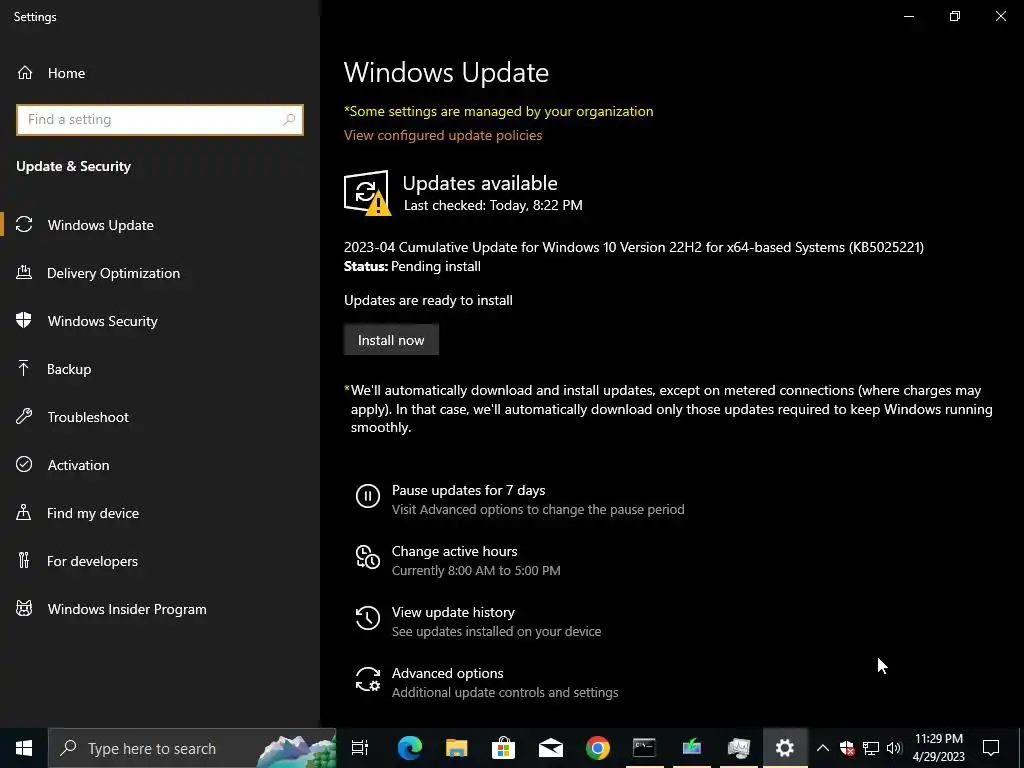Select Windows Update in the sidebar
This screenshot has width=1024, height=768.
[x=159, y=225]
